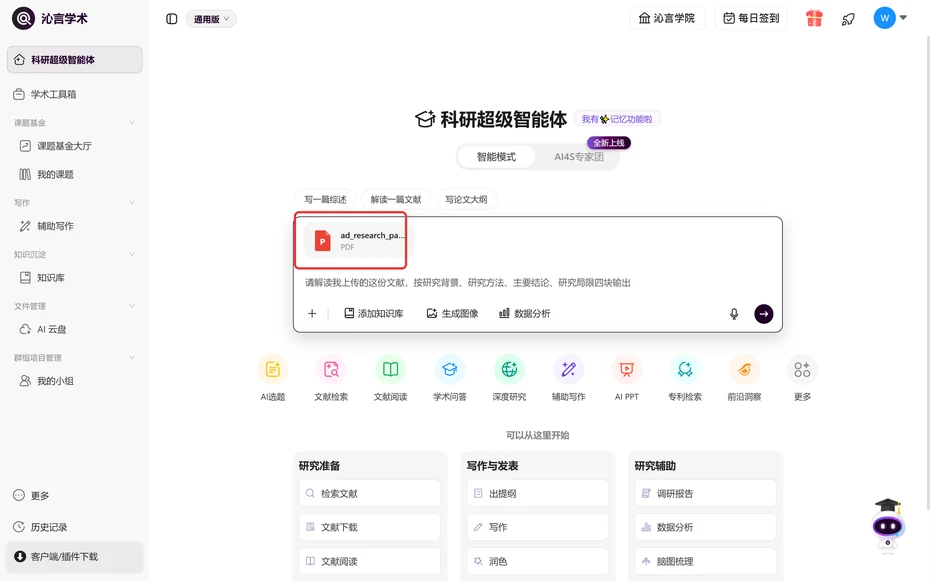Click the 写论文大纲 prompt chip
This screenshot has width=930, height=581.
point(466,200)
